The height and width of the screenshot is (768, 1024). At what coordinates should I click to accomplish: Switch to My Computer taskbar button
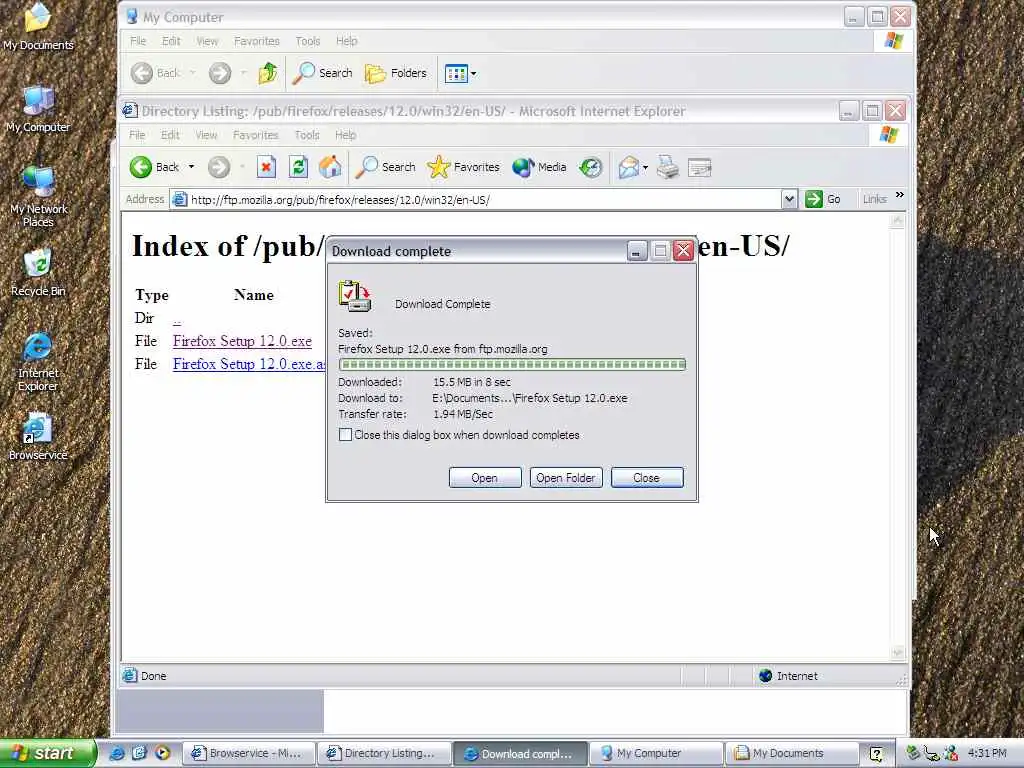click(x=656, y=753)
